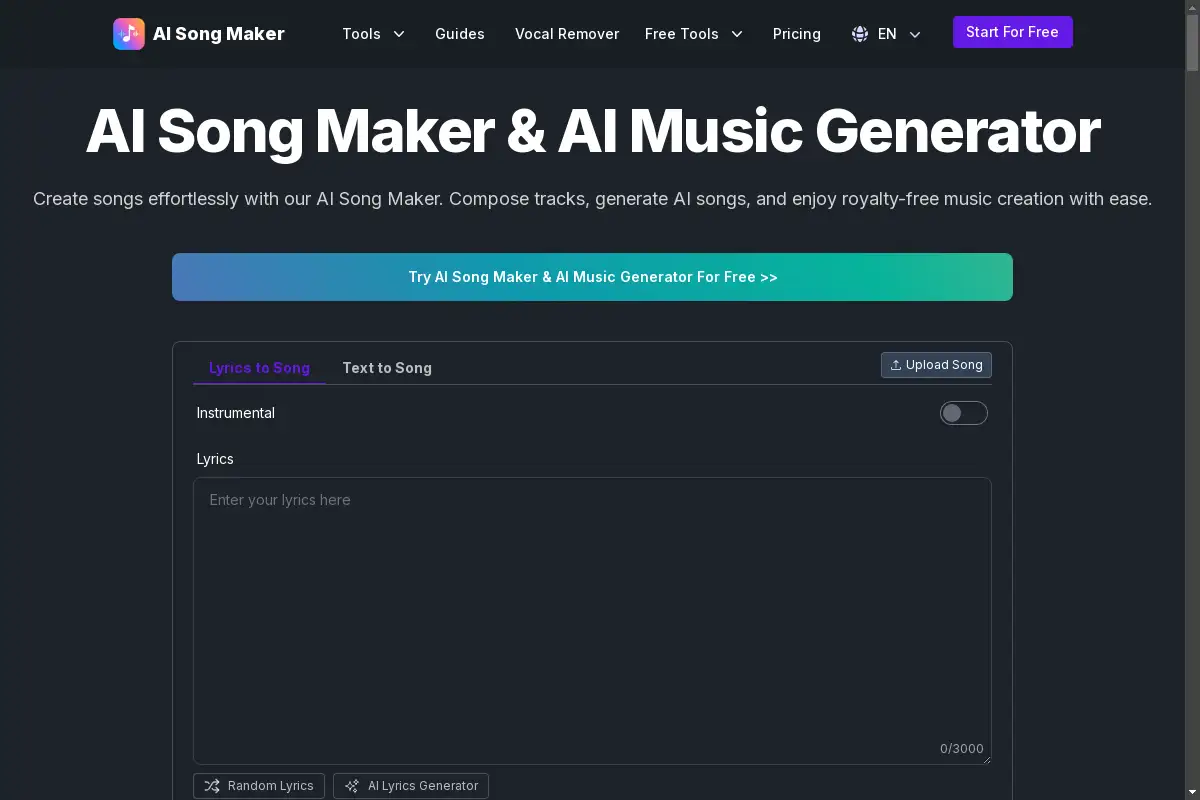Click the Tools menu label
The image size is (1200, 800).
(361, 34)
